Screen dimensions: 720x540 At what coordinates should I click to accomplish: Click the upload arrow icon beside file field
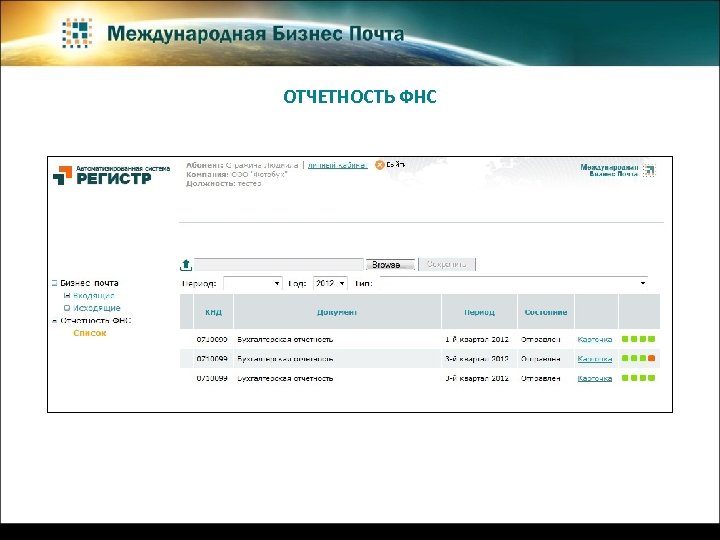click(186, 264)
